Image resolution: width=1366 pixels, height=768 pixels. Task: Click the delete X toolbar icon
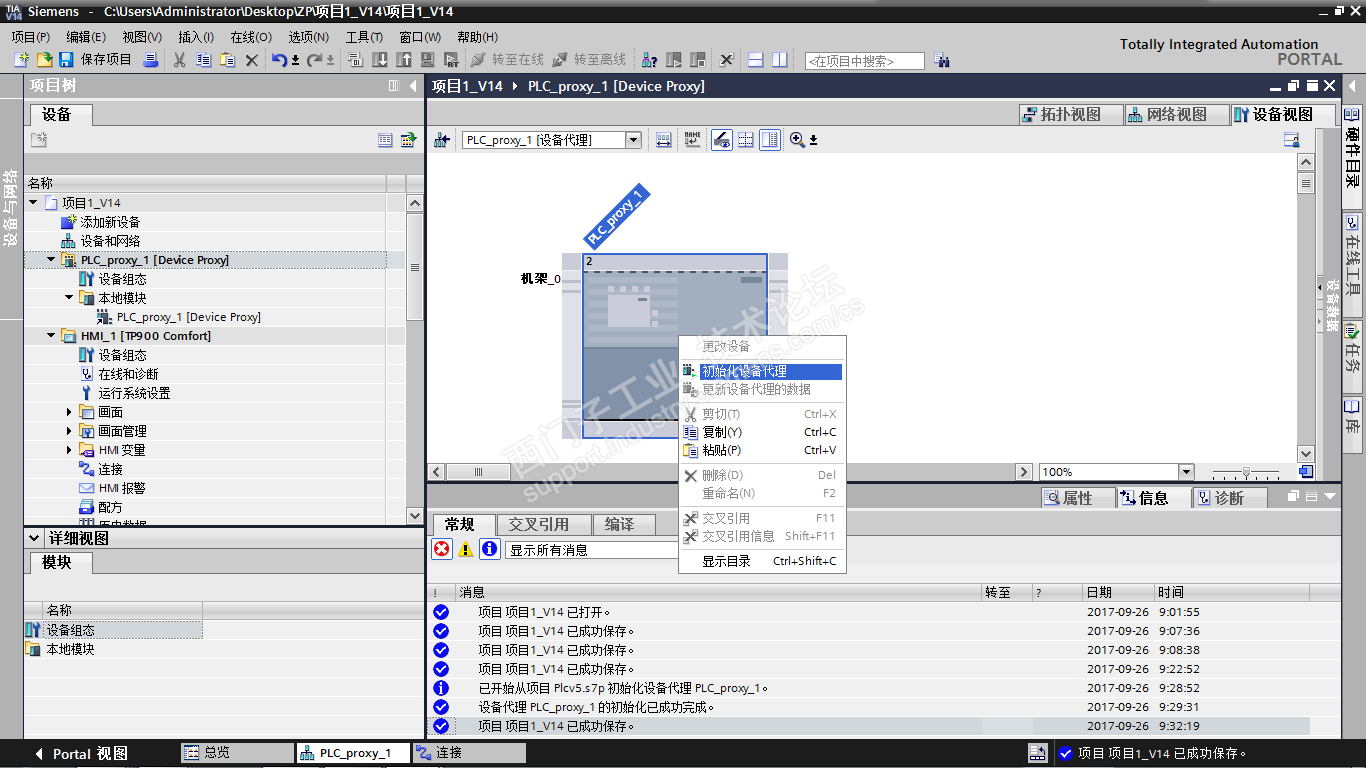pos(251,60)
